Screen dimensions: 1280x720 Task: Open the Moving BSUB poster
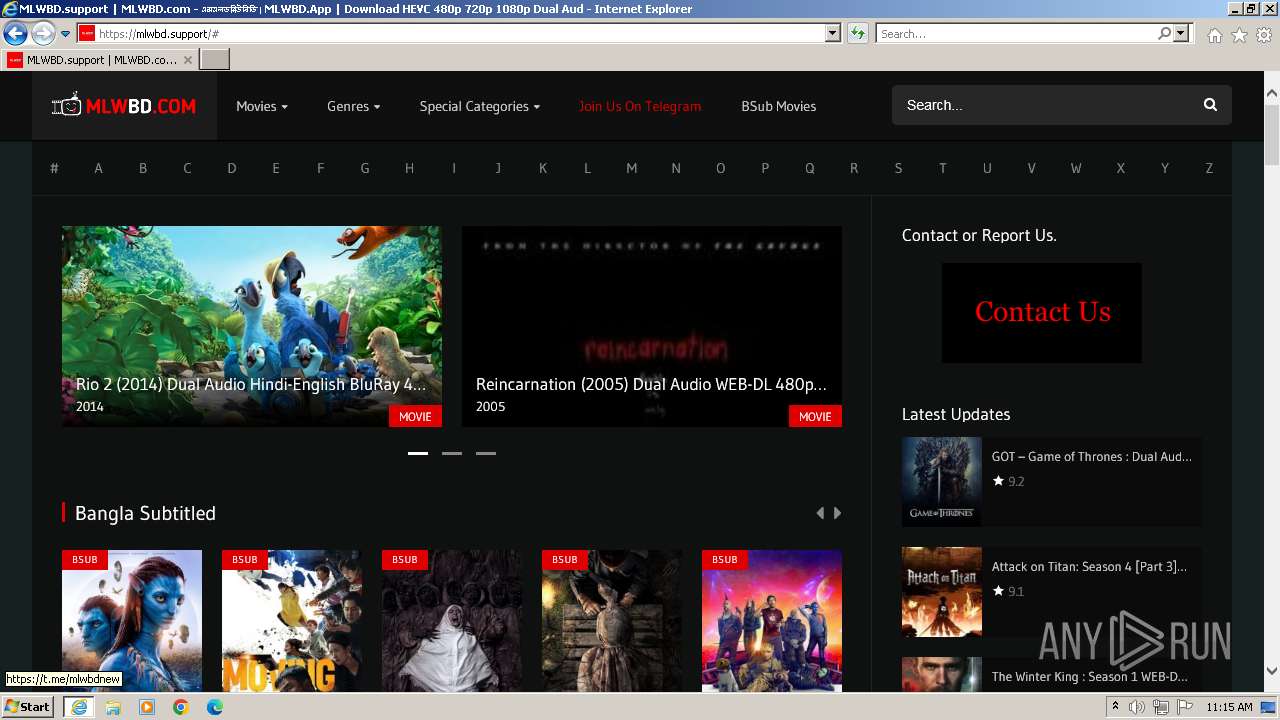[292, 620]
